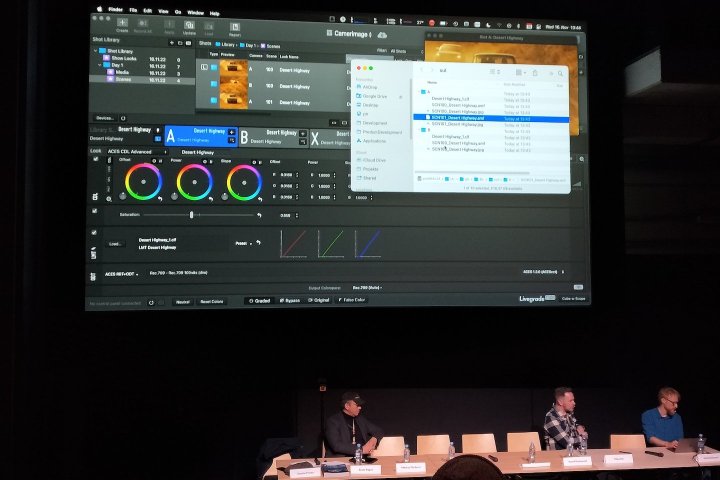Reset the Saturation slider with its undo arrow
Screen dimensions: 720x480
[x=259, y=215]
